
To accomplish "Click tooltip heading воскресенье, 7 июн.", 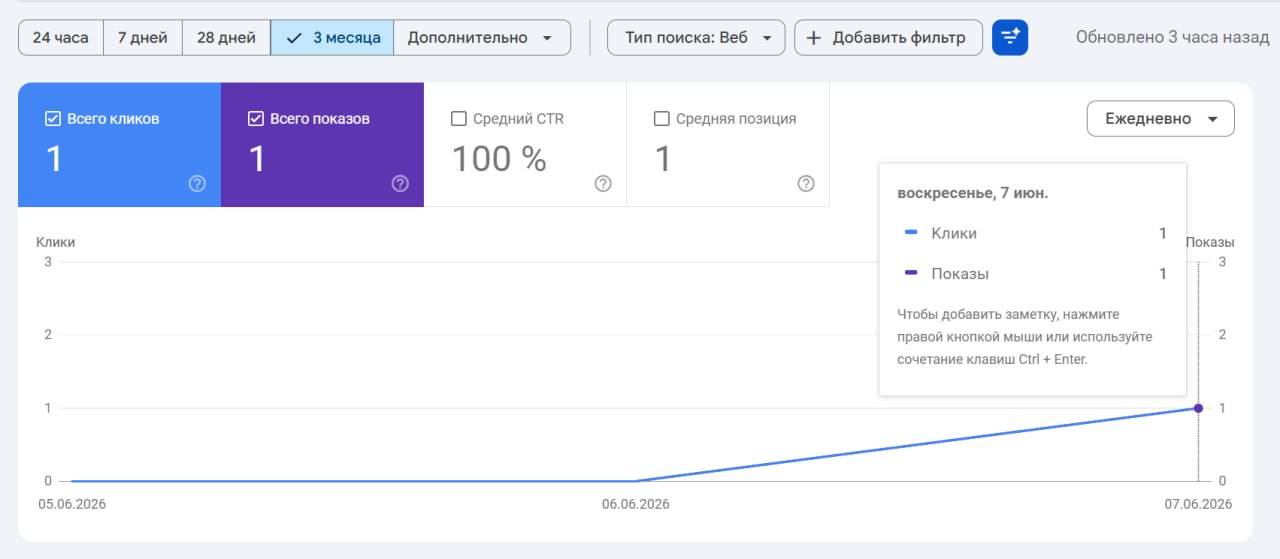I will (973, 193).
